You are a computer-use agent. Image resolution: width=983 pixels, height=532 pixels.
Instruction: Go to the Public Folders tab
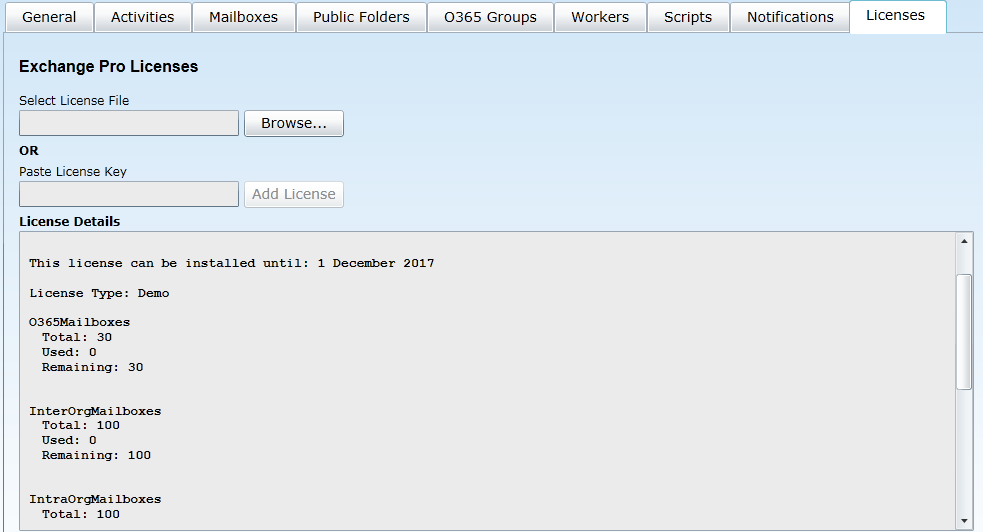click(361, 17)
